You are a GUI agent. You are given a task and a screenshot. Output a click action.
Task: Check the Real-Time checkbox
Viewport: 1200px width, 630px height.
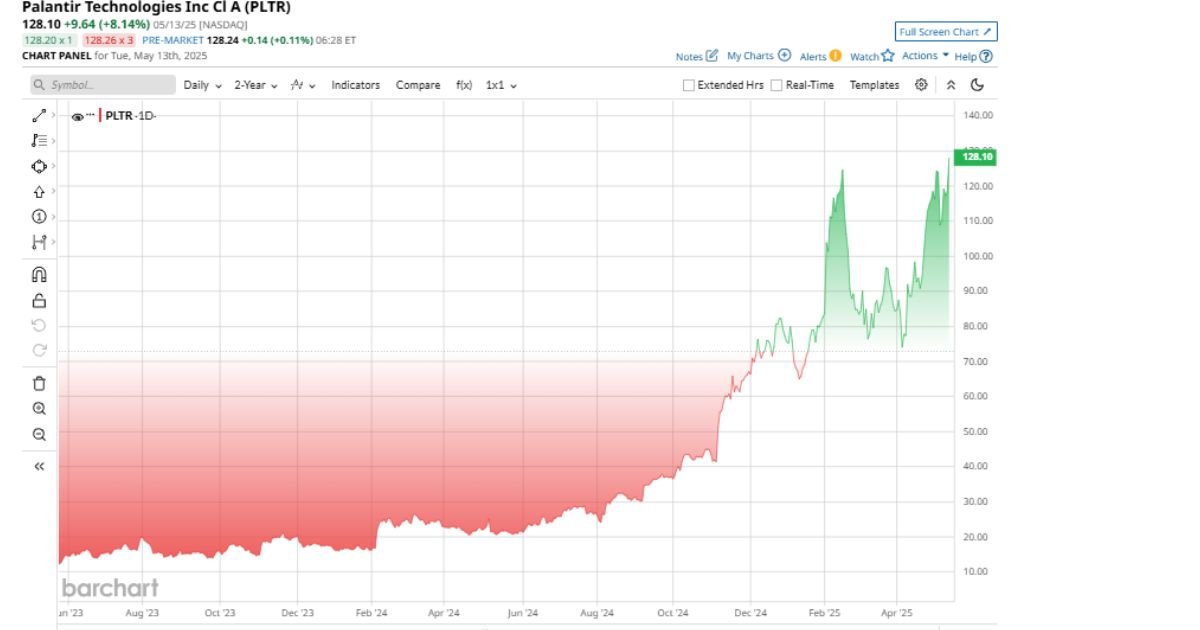pyautogui.click(x=777, y=85)
